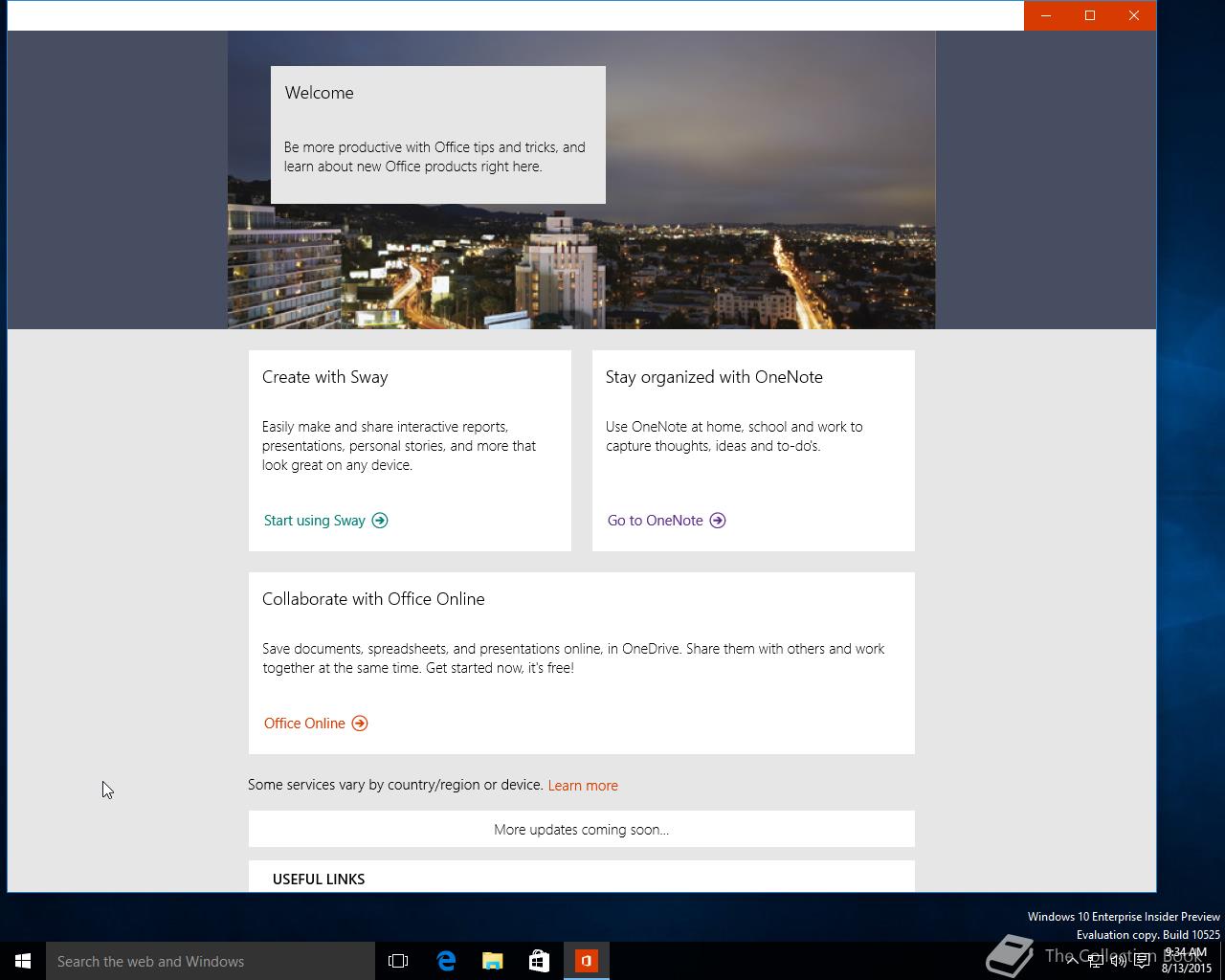Focus the Search the web and Windows box

coord(211,961)
